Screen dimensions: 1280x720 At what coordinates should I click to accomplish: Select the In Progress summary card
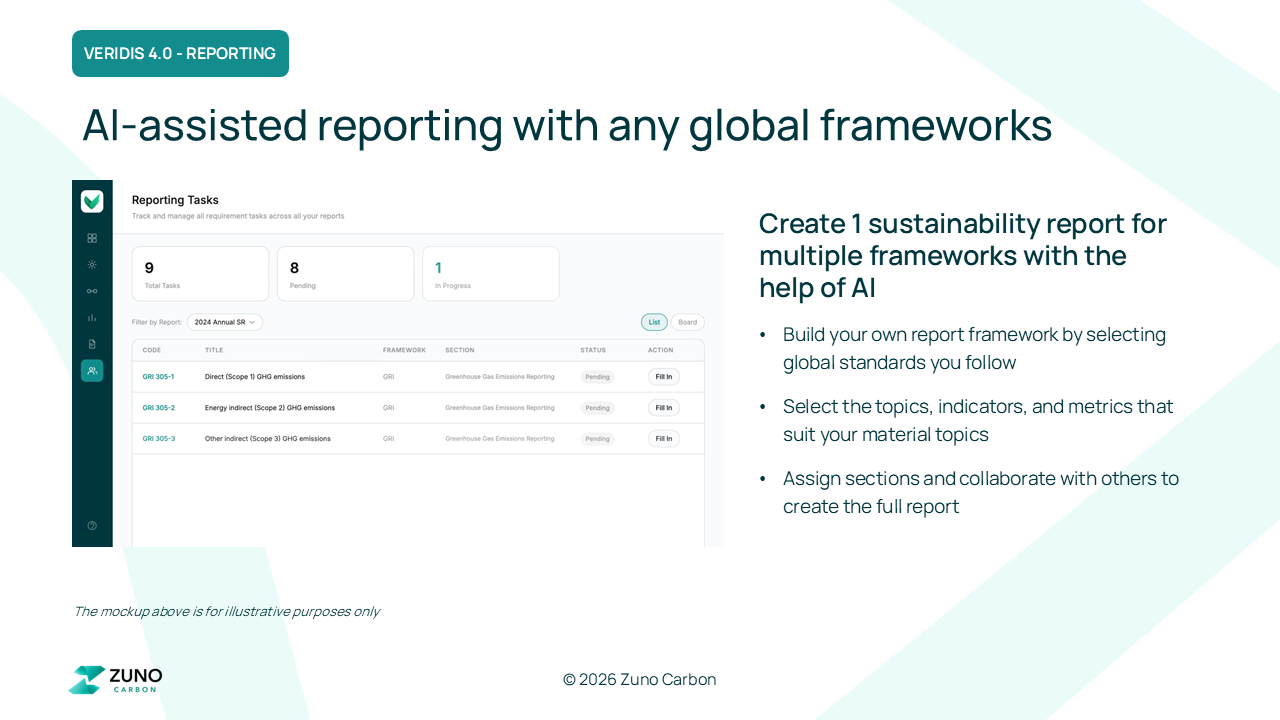[490, 274]
